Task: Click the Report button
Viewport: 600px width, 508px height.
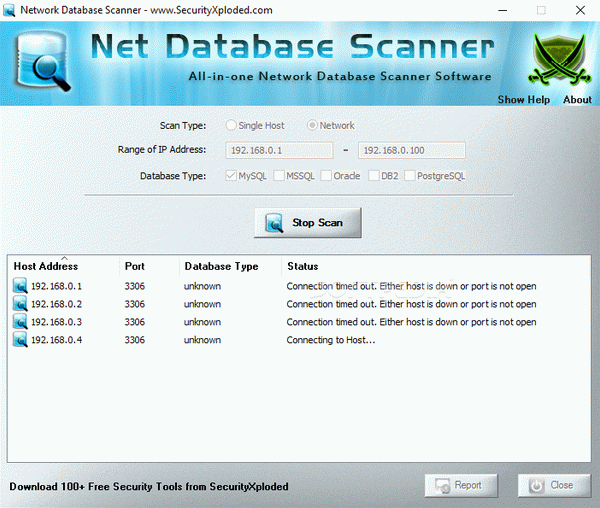Action: [x=461, y=486]
